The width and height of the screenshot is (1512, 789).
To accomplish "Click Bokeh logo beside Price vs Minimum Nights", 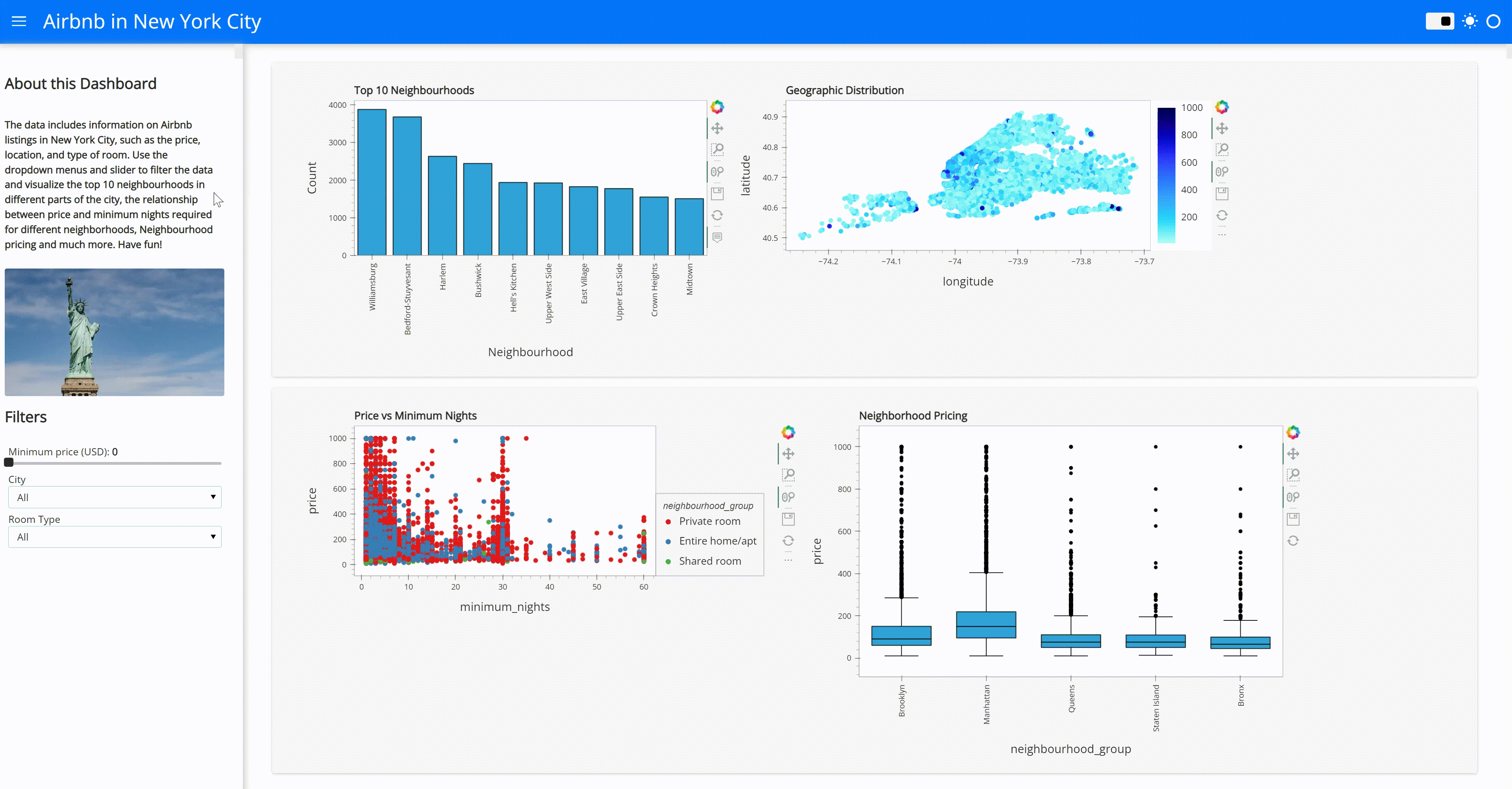I will tap(788, 432).
